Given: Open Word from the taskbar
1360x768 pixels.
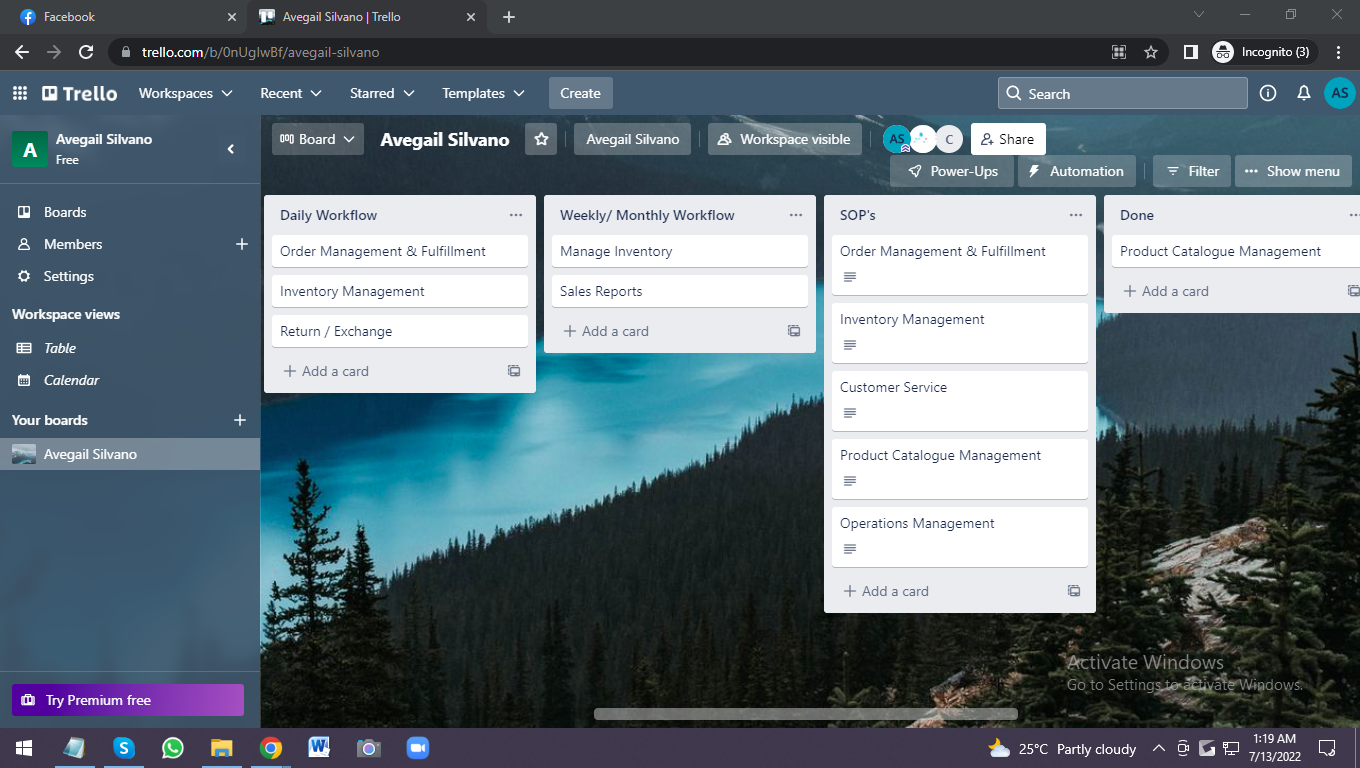Looking at the screenshot, I should pyautogui.click(x=319, y=748).
